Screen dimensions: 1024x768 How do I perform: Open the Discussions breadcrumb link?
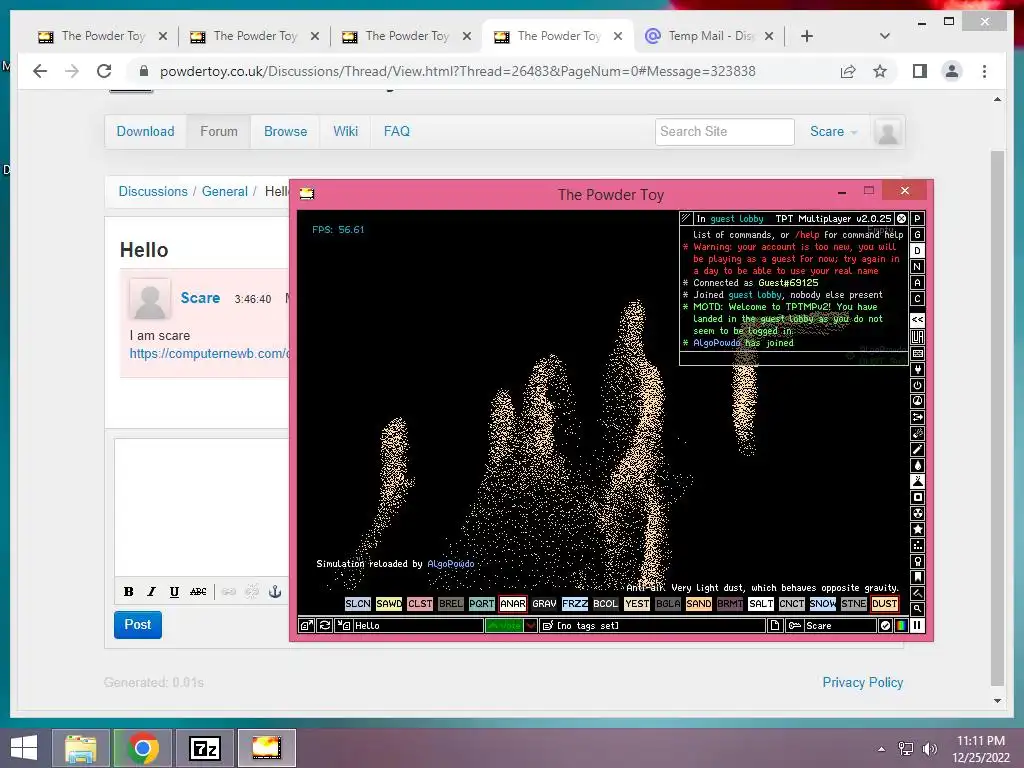pos(153,191)
